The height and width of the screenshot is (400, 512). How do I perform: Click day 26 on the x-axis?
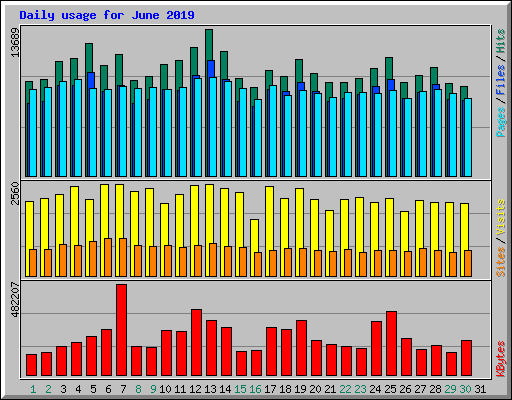(x=405, y=389)
